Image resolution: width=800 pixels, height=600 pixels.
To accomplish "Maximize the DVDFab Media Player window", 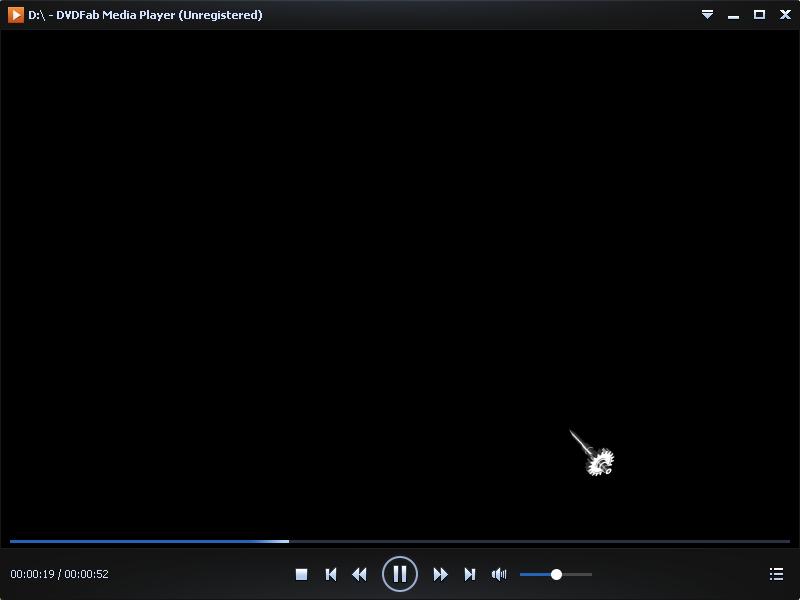I will tap(759, 14).
